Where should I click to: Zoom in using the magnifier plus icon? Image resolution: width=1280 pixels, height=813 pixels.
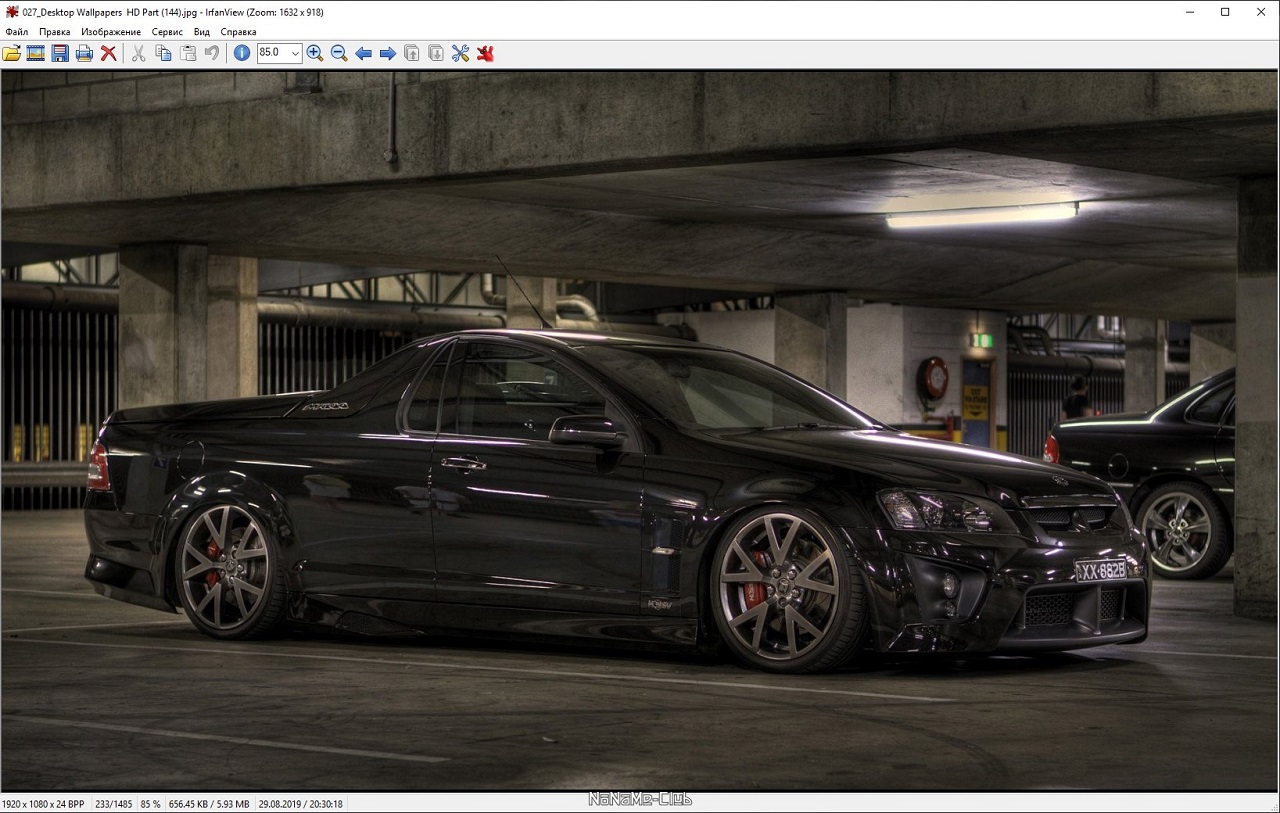point(315,54)
